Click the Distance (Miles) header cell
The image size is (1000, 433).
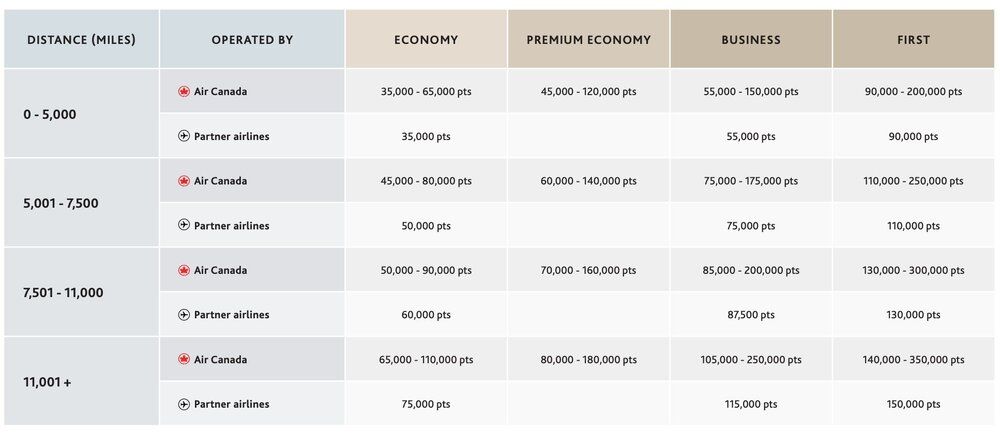coord(81,40)
